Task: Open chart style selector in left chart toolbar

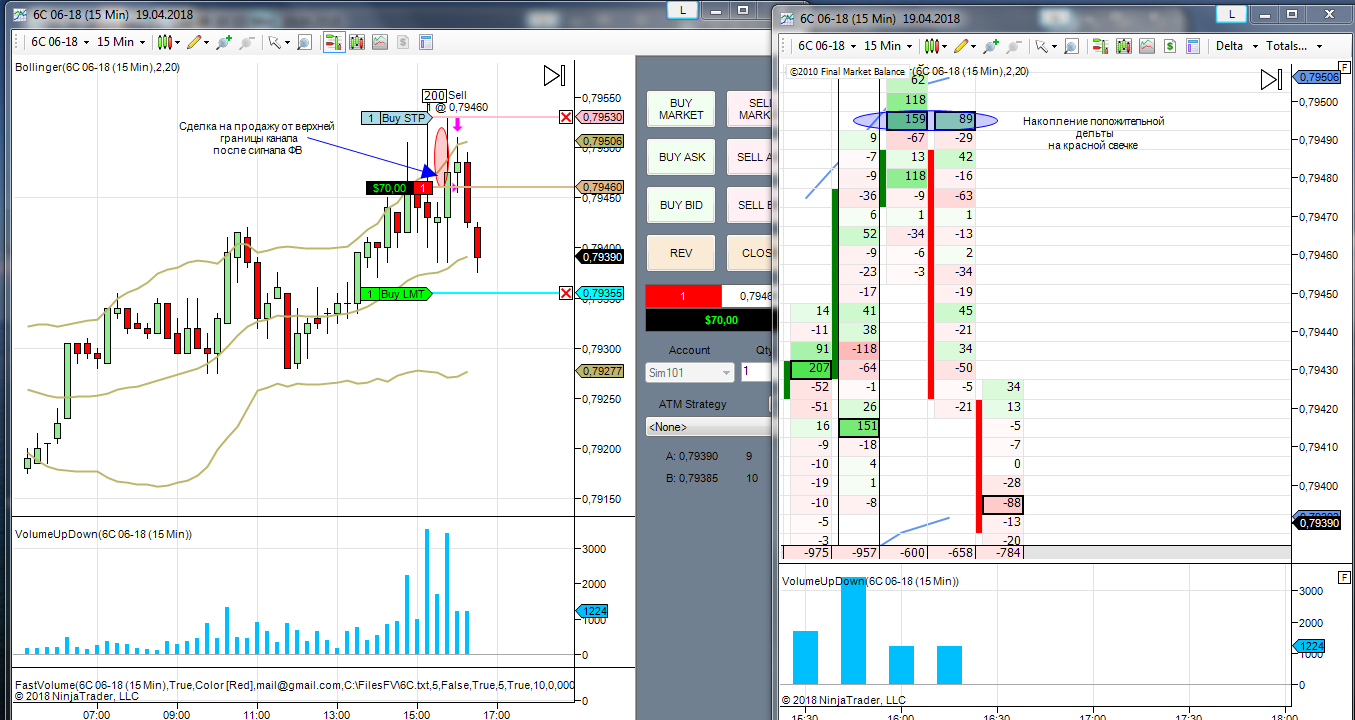Action: [x=169, y=42]
